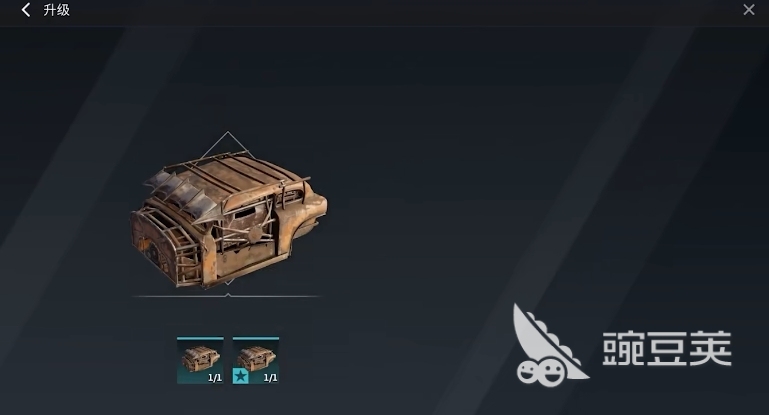Close the upgrade screen with the X
This screenshot has height=415, width=769.
[x=748, y=9]
